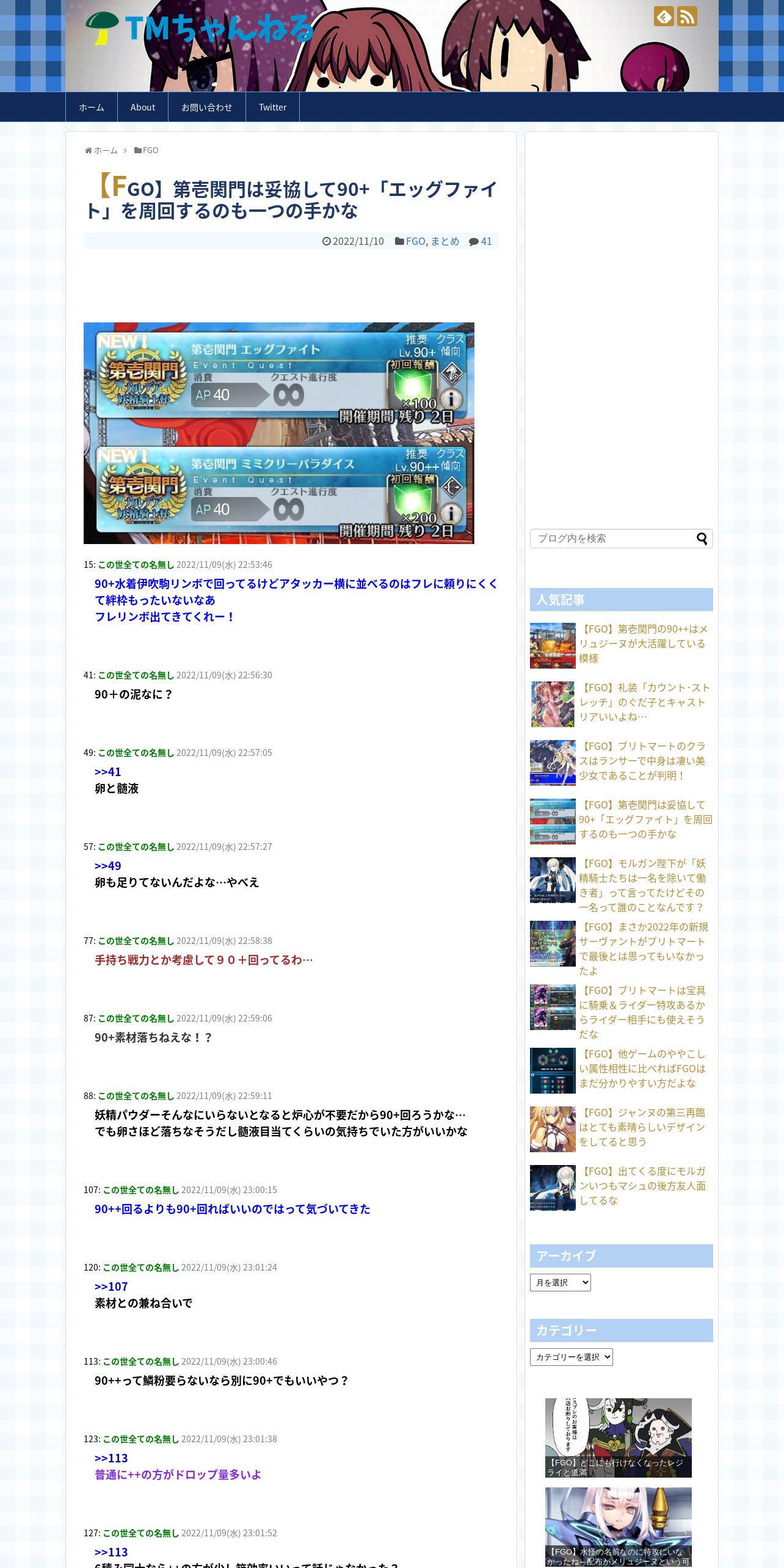This screenshot has width=784, height=1568.
Task: Click comment text 90＋の泥なに？
Action: pos(134,694)
